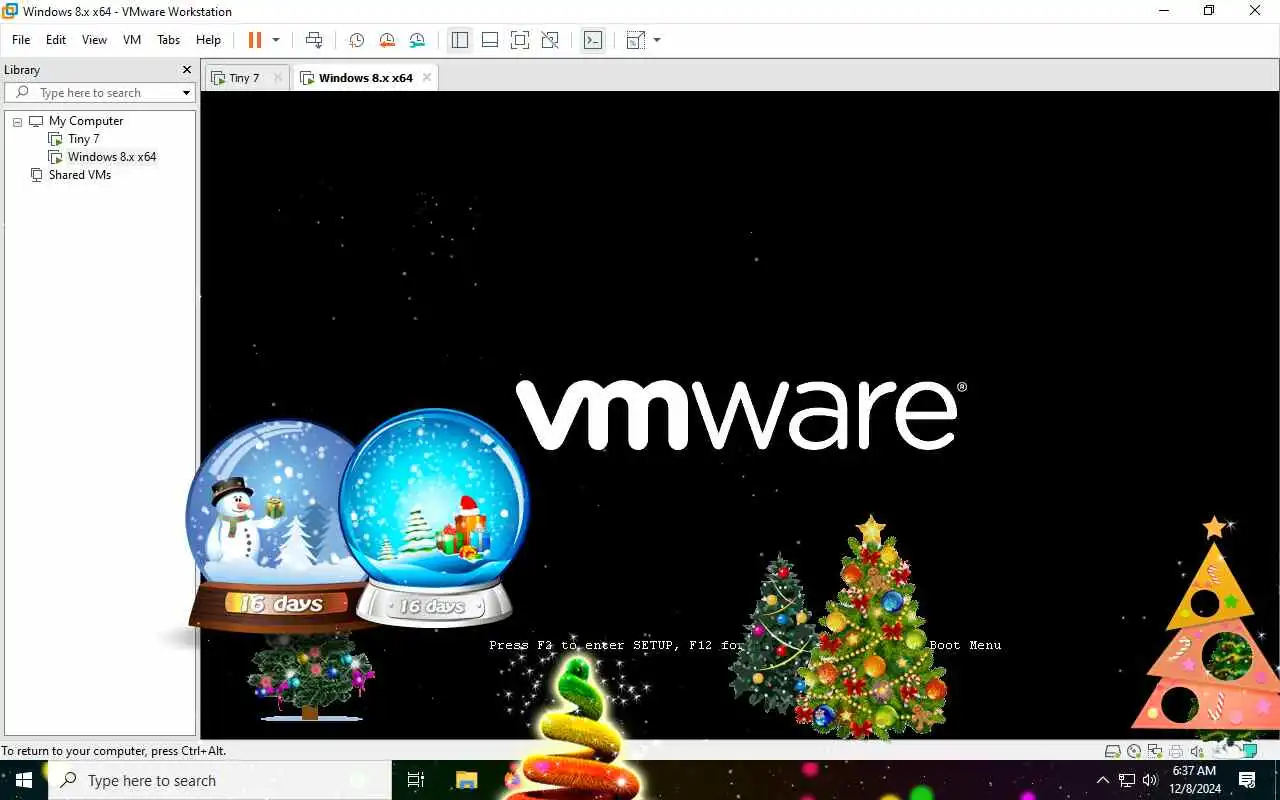Click the taskbar search box
This screenshot has height=800, width=1280.
tap(220, 780)
